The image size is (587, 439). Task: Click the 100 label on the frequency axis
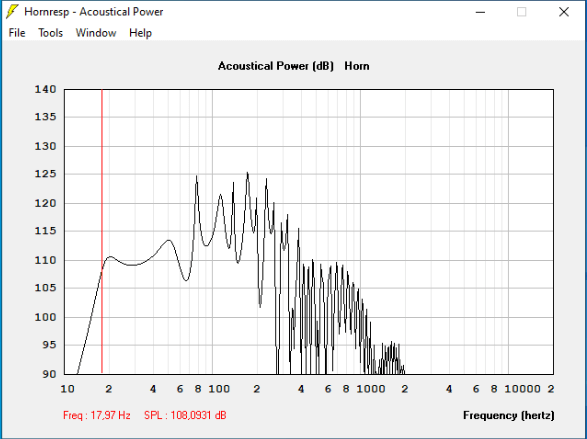click(219, 389)
